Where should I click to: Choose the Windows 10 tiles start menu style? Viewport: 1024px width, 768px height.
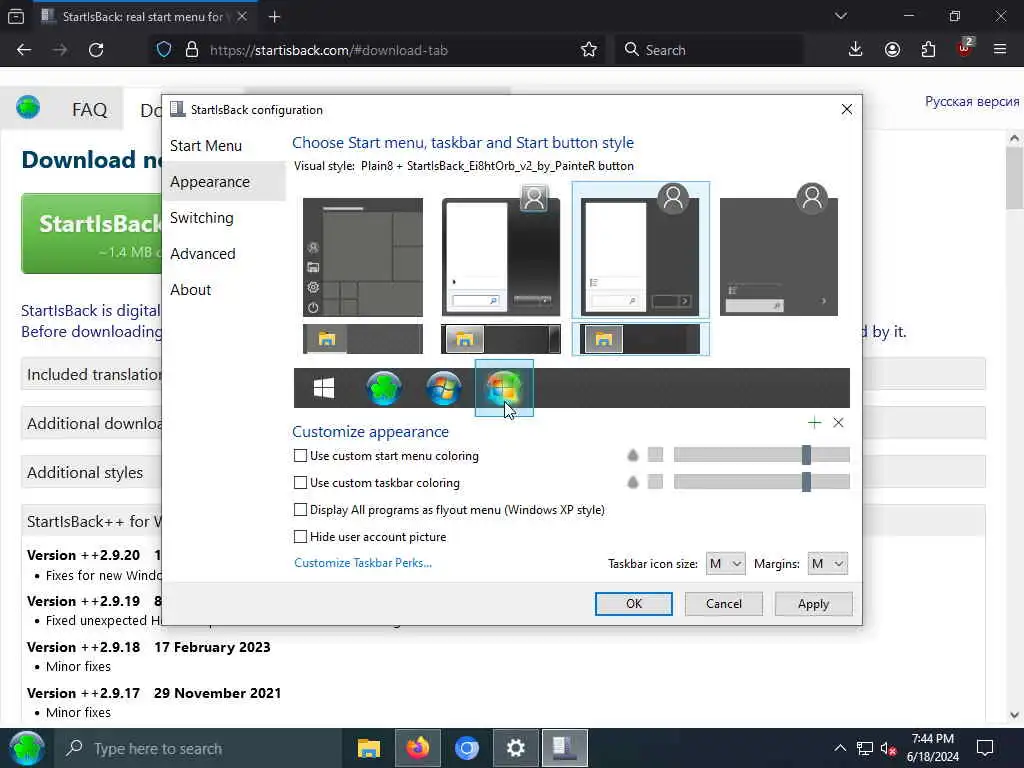(x=363, y=257)
